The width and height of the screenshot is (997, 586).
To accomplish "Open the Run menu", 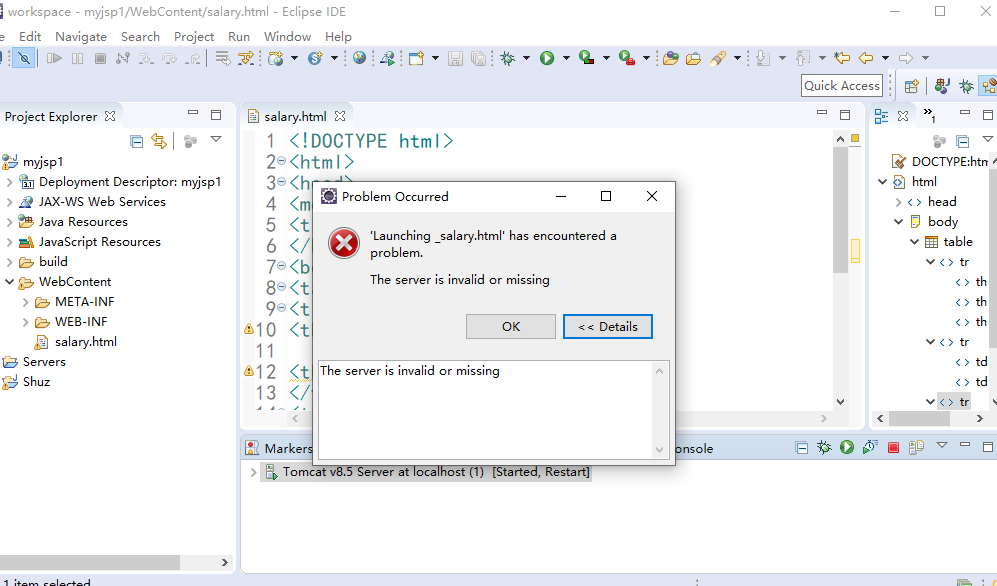I will [239, 37].
